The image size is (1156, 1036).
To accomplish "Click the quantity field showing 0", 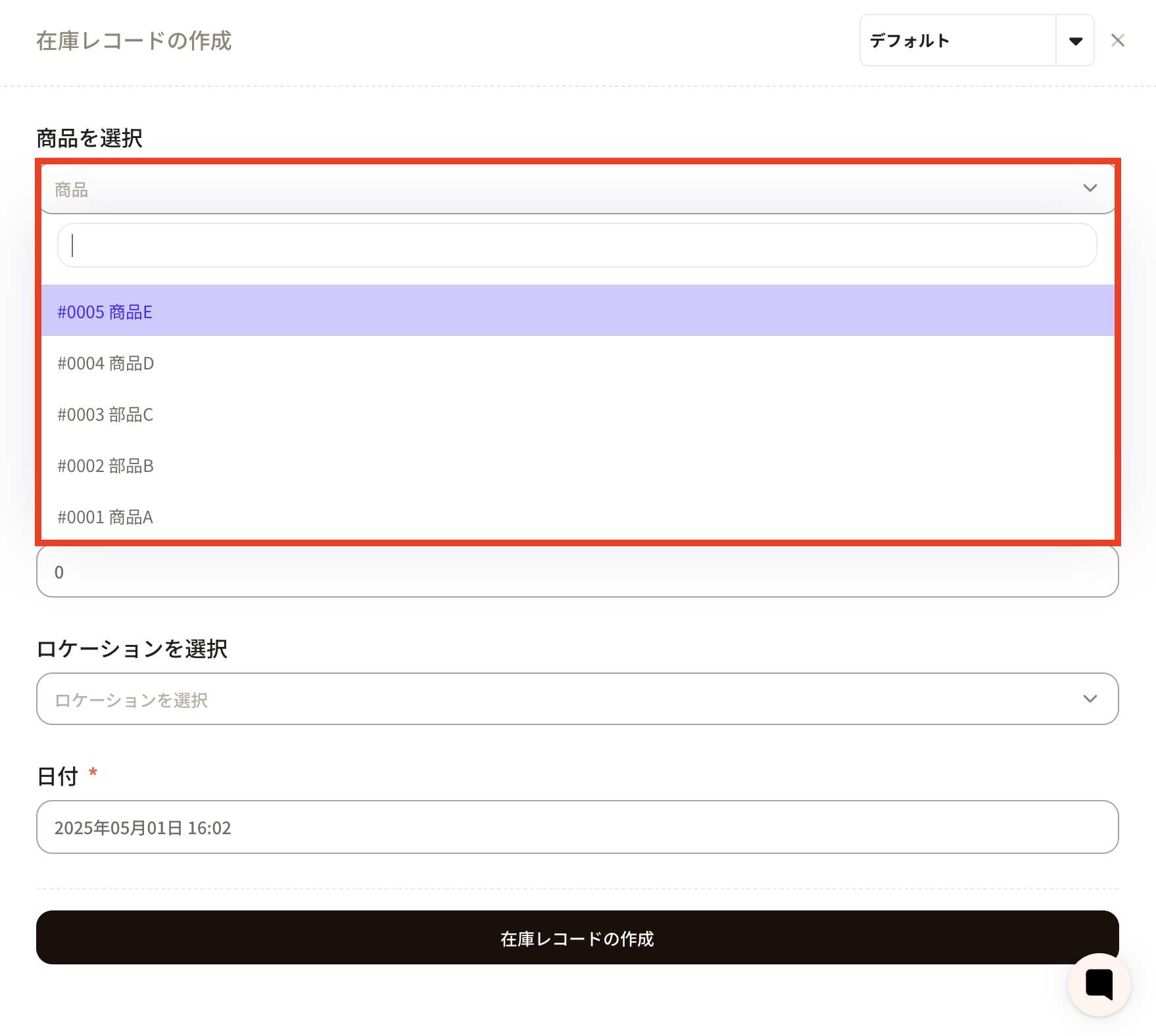I will point(577,572).
